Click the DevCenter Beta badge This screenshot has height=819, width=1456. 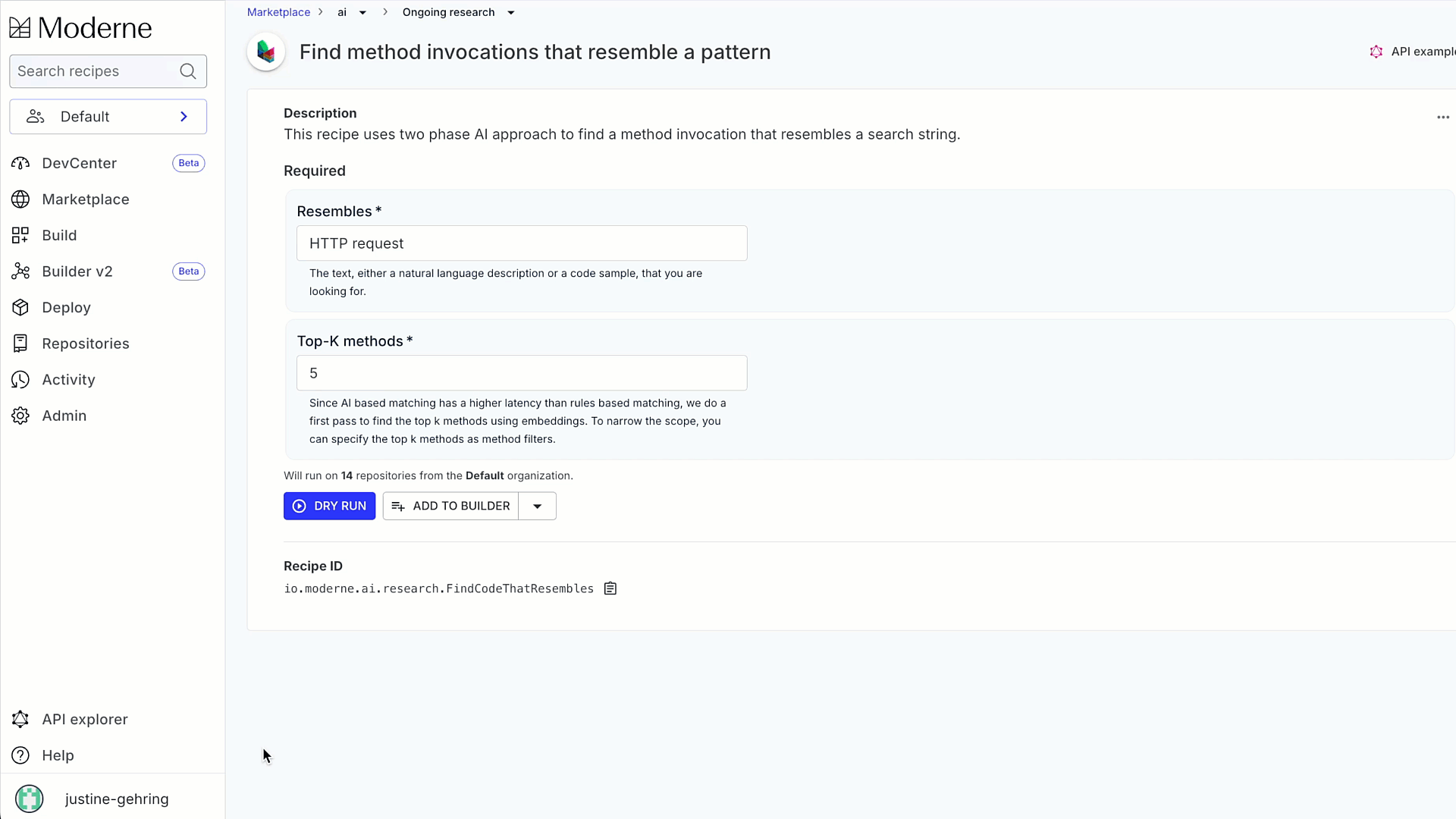(x=189, y=163)
